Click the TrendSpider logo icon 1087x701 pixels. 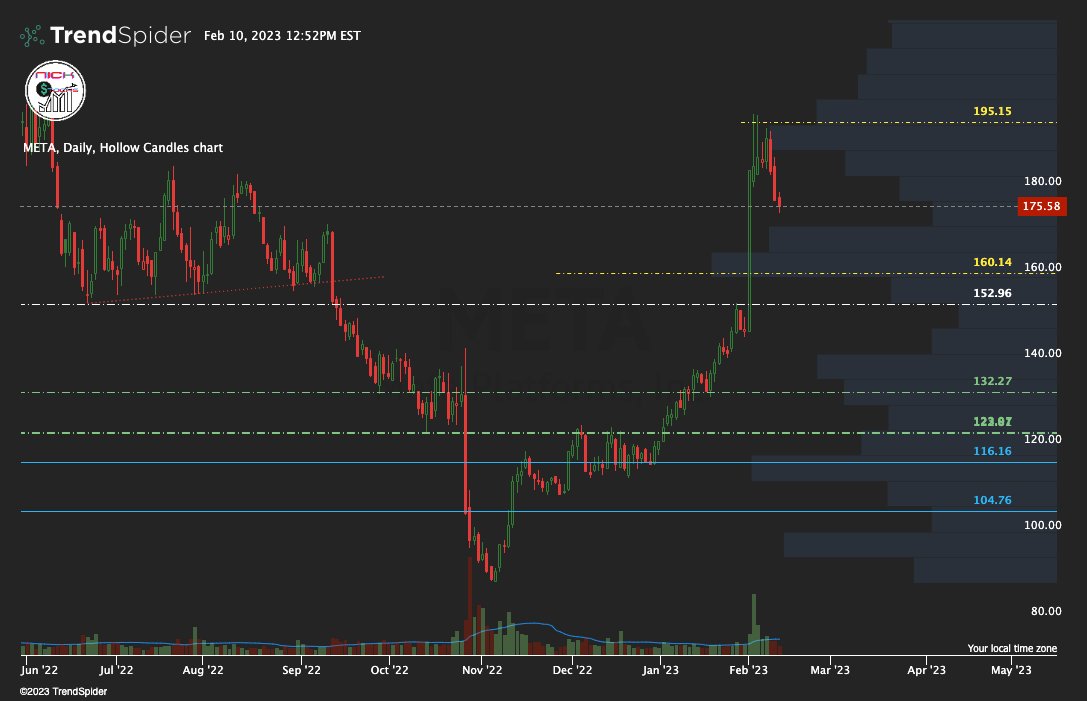pyautogui.click(x=32, y=35)
